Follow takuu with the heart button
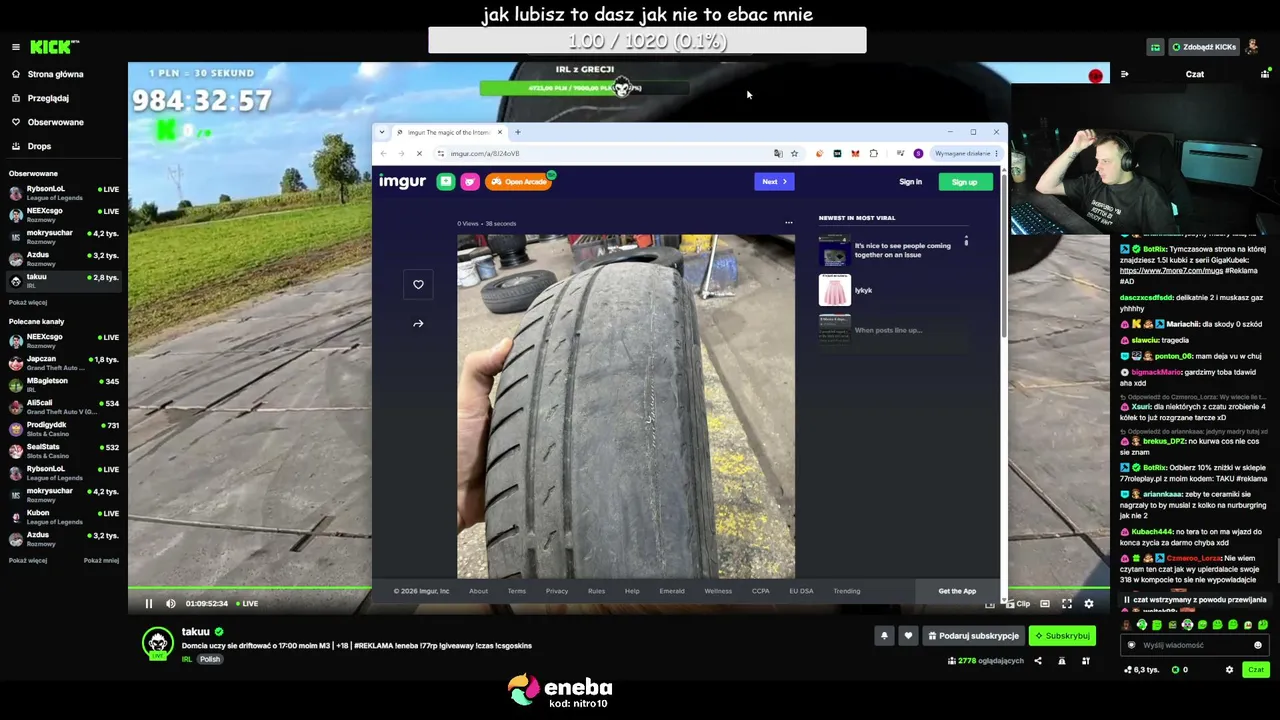1280x720 pixels. pyautogui.click(x=908, y=636)
